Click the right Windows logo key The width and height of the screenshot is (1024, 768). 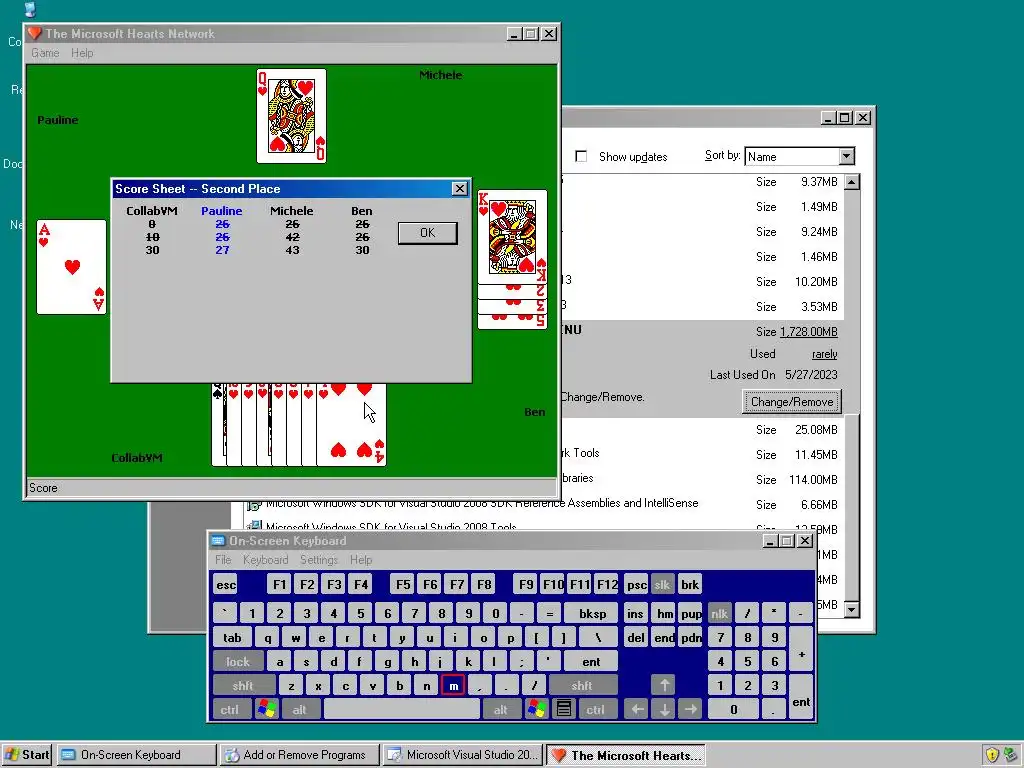coord(537,709)
